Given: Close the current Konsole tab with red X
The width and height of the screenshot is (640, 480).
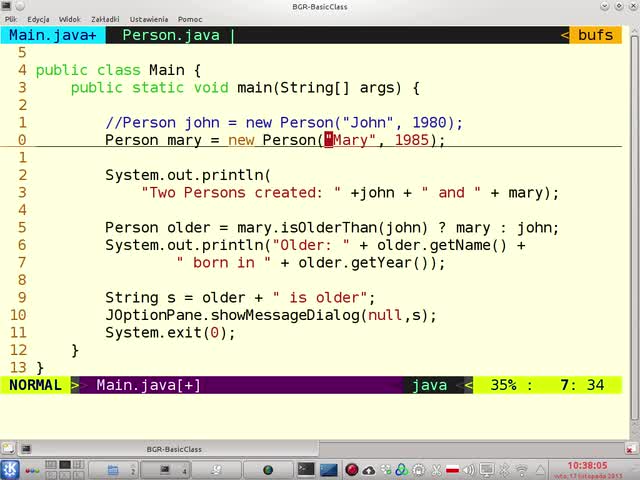Looking at the screenshot, I should tap(629, 450).
